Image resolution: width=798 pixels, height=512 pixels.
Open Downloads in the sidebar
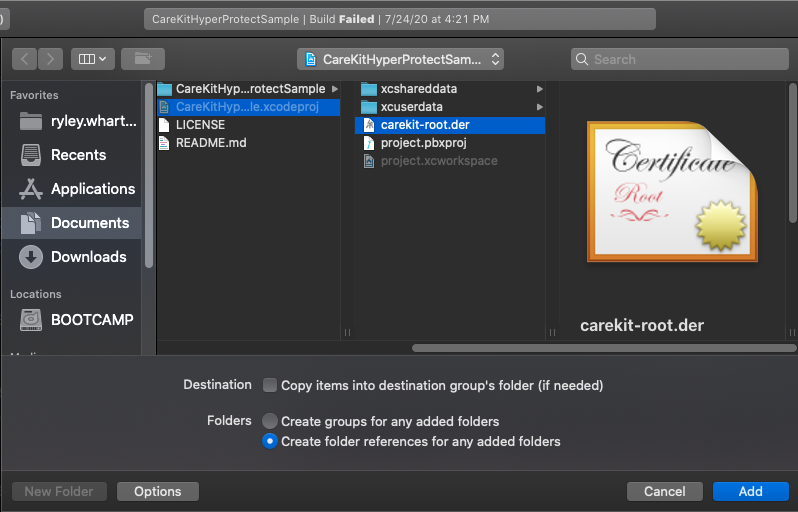click(71, 257)
